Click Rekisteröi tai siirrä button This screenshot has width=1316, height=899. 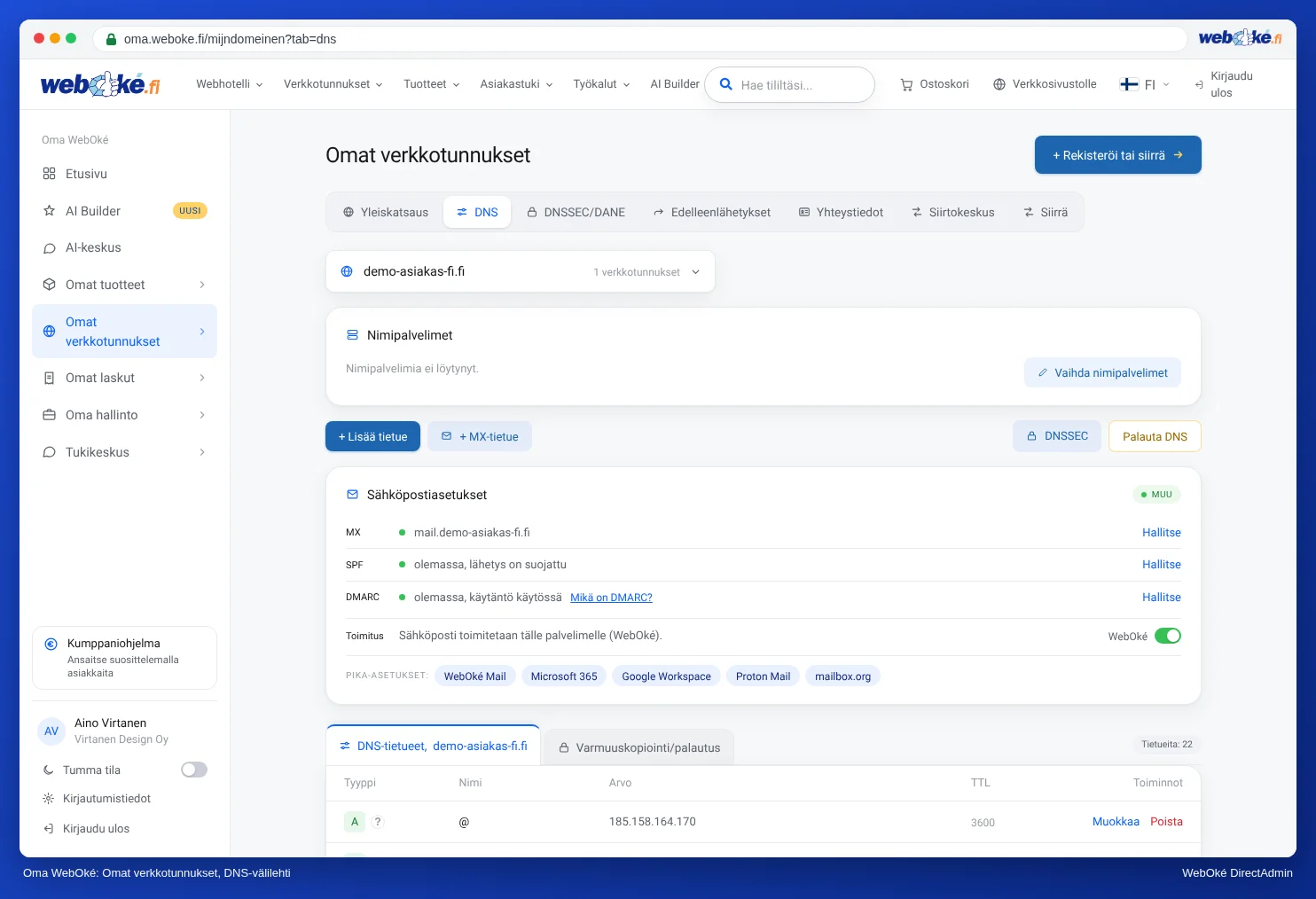[1118, 155]
